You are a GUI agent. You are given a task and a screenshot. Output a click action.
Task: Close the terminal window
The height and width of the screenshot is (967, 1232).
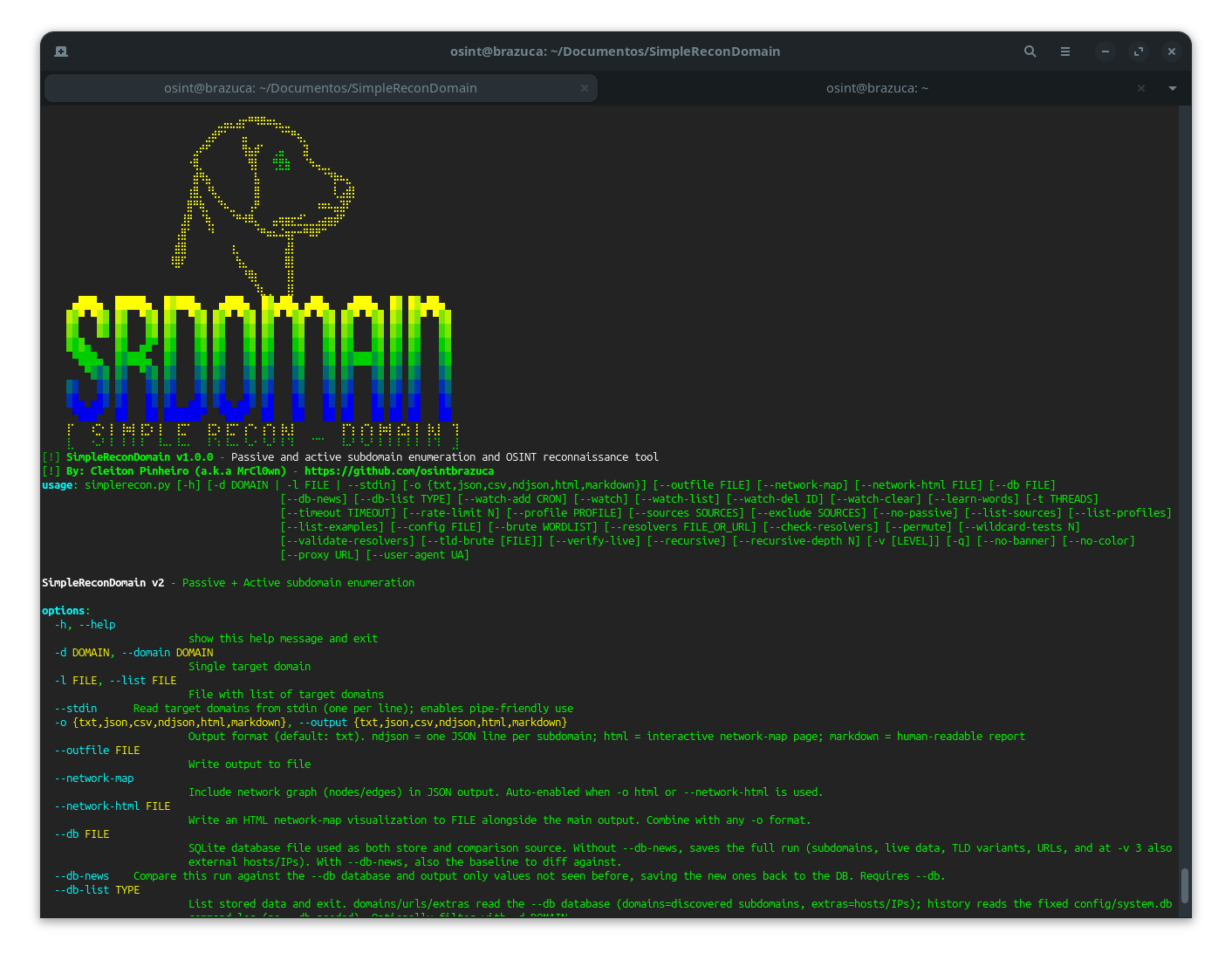pyautogui.click(x=1172, y=51)
